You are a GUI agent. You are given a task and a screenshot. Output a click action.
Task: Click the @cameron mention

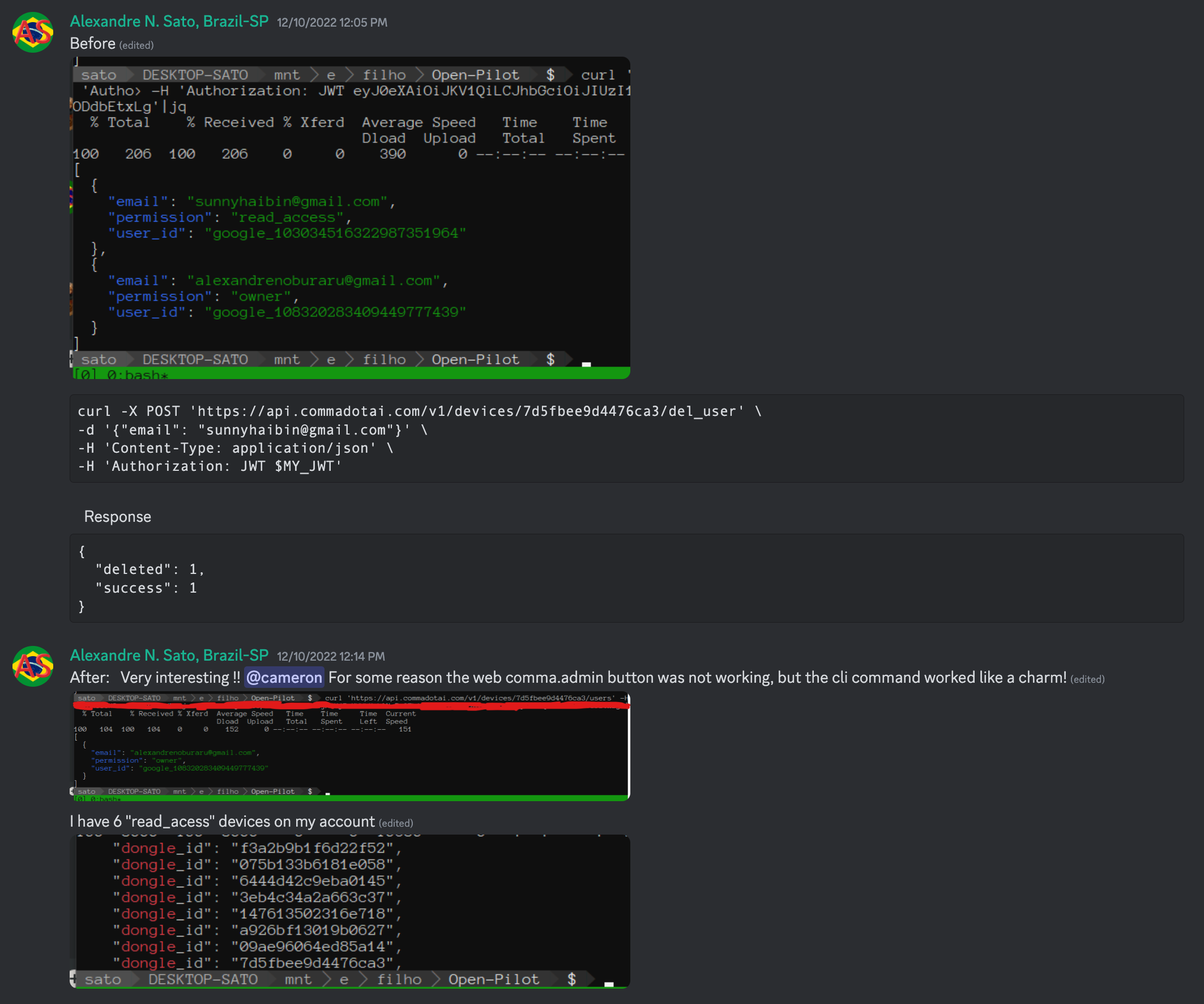coord(284,678)
